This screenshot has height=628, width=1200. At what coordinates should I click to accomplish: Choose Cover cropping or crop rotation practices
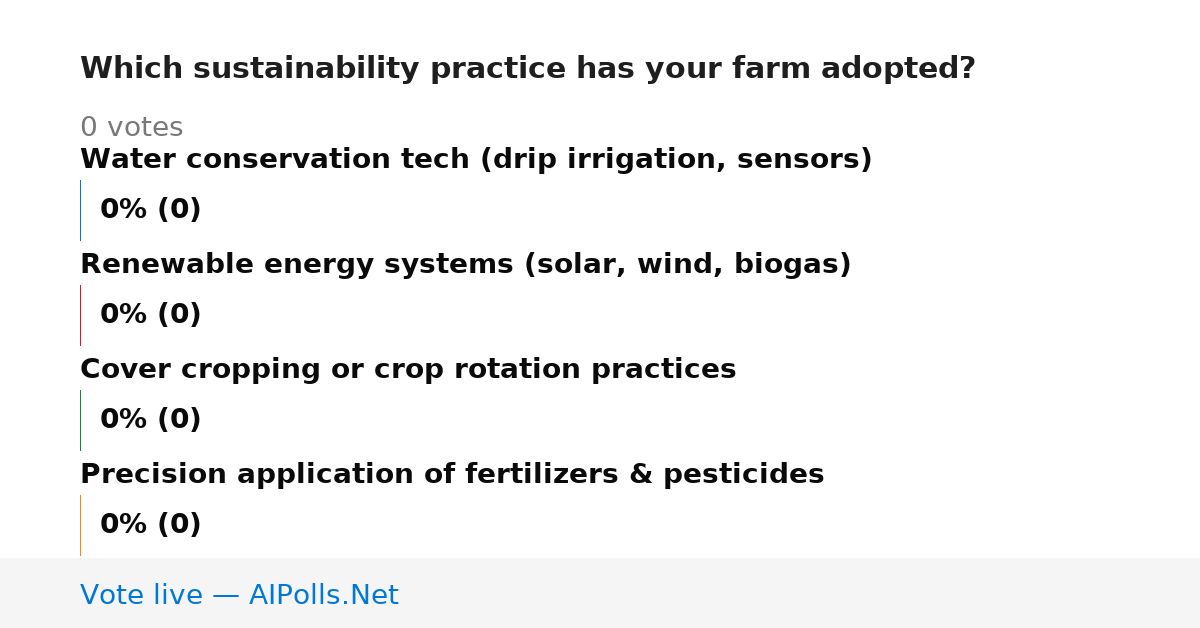(x=408, y=370)
